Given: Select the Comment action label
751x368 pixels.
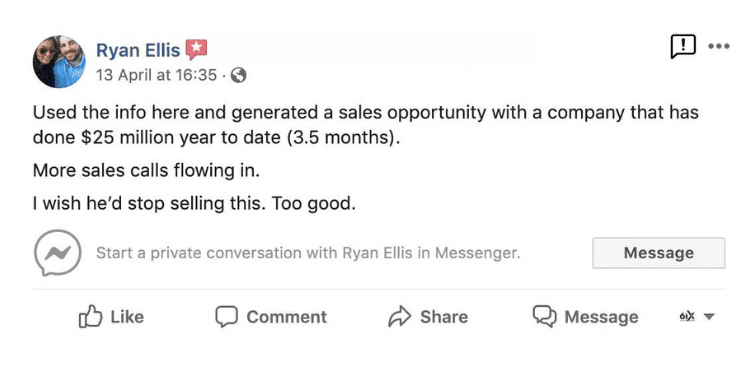Looking at the screenshot, I should pyautogui.click(x=286, y=317).
